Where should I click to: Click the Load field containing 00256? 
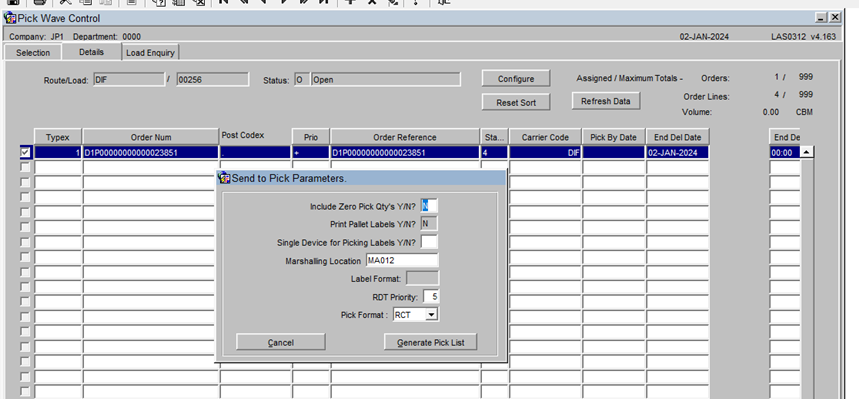coord(213,79)
